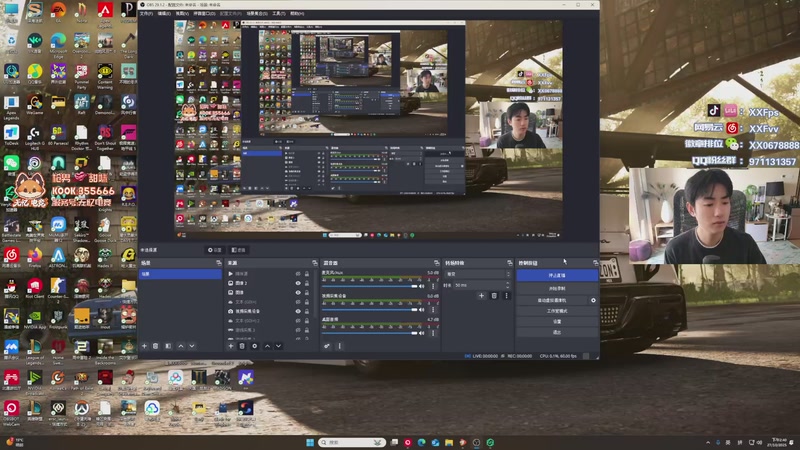The image size is (800, 450).
Task: Add a new scene with the plus icon in Scenes panel
Action: [x=144, y=346]
